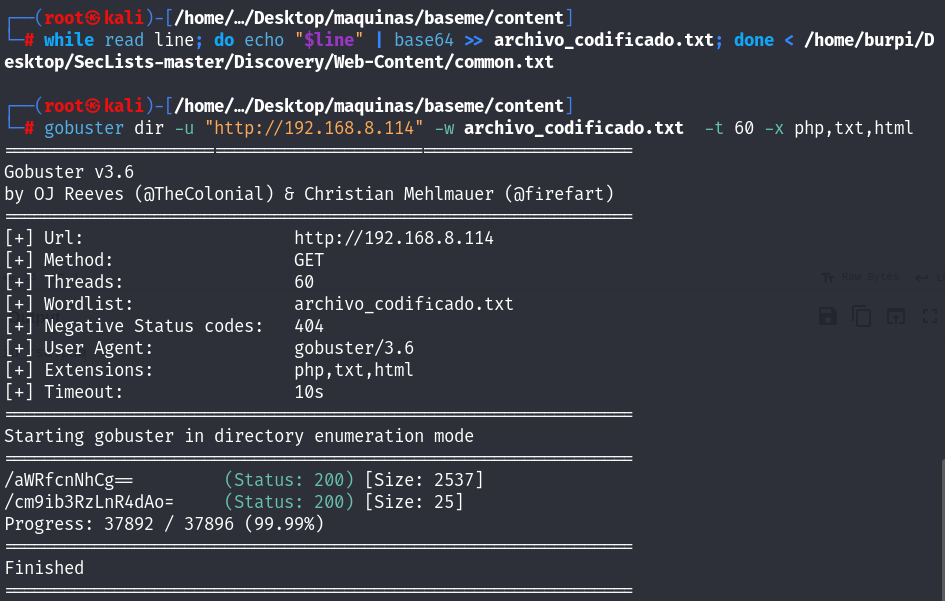This screenshot has height=601, width=945.
Task: Click the save output floppy disk icon
Action: pyautogui.click(x=828, y=316)
